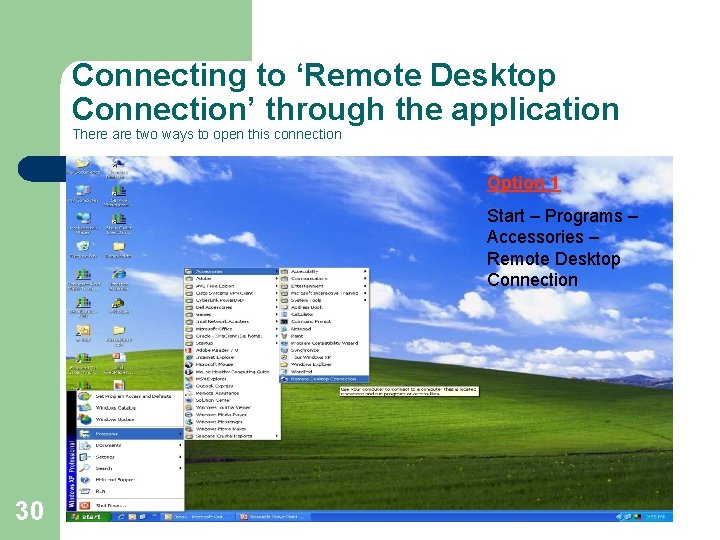Expand the Communications submenu
The image size is (720, 540).
pyautogui.click(x=324, y=279)
